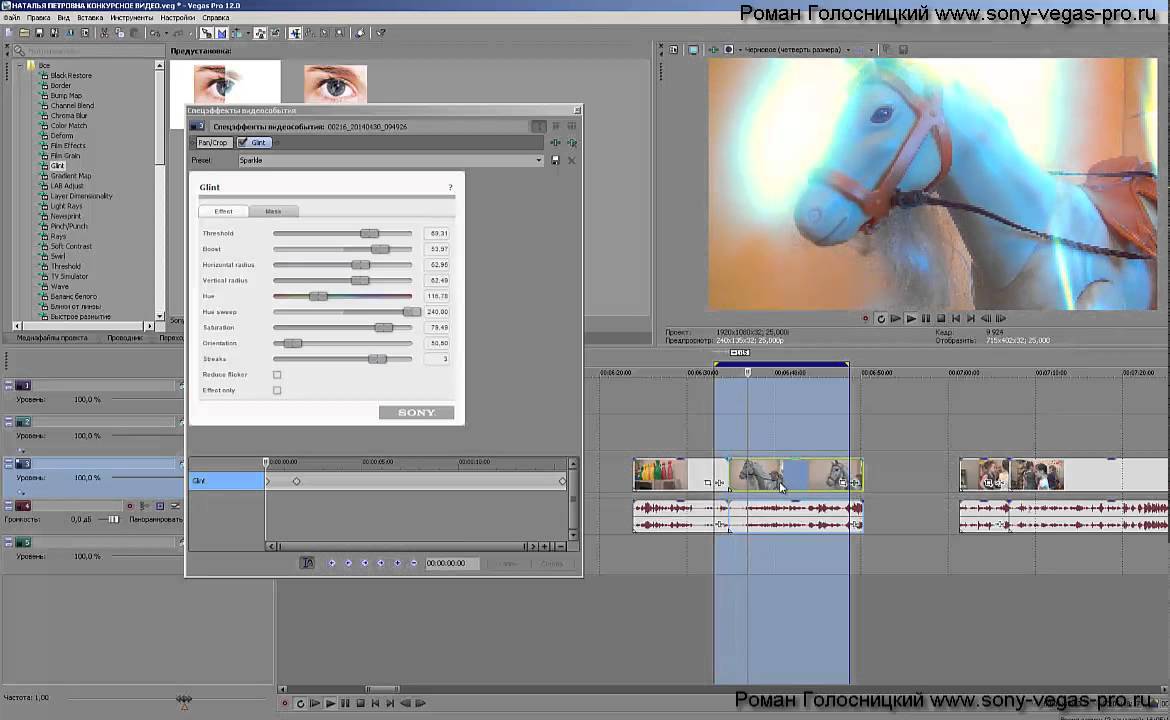Screen dimensions: 1170x720
Task: Toggle Lock Envelopes to Events
Action: point(260,33)
